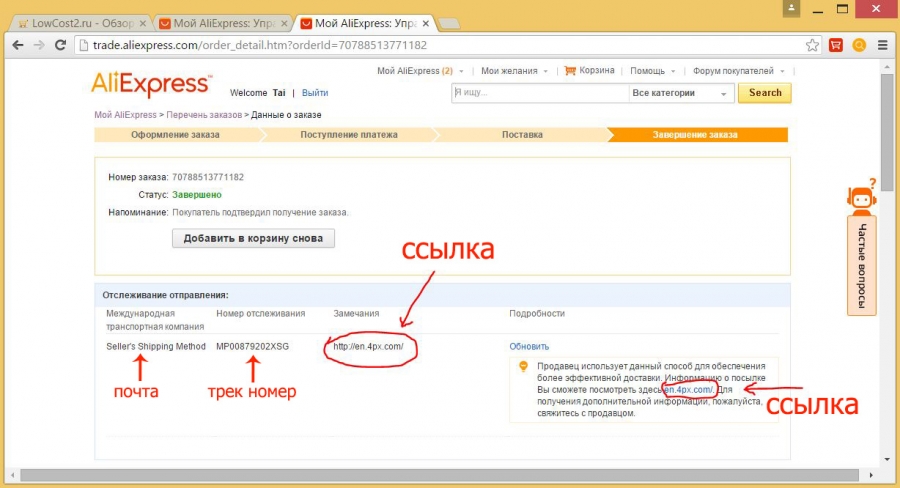900x488 pixels.
Task: Click the horizontal scrollbar right arrow
Action: pyautogui.click(x=871, y=475)
